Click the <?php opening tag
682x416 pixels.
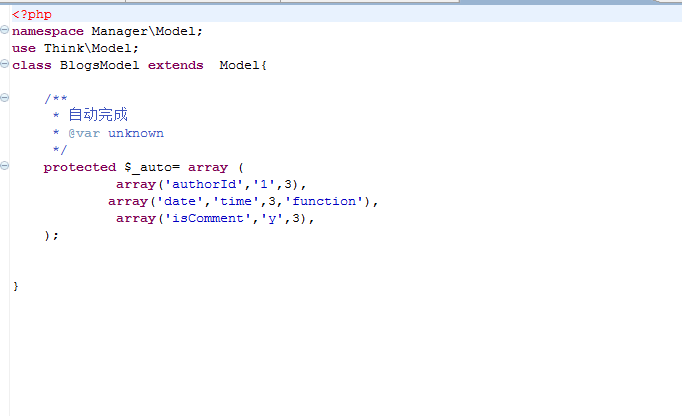click(31, 15)
